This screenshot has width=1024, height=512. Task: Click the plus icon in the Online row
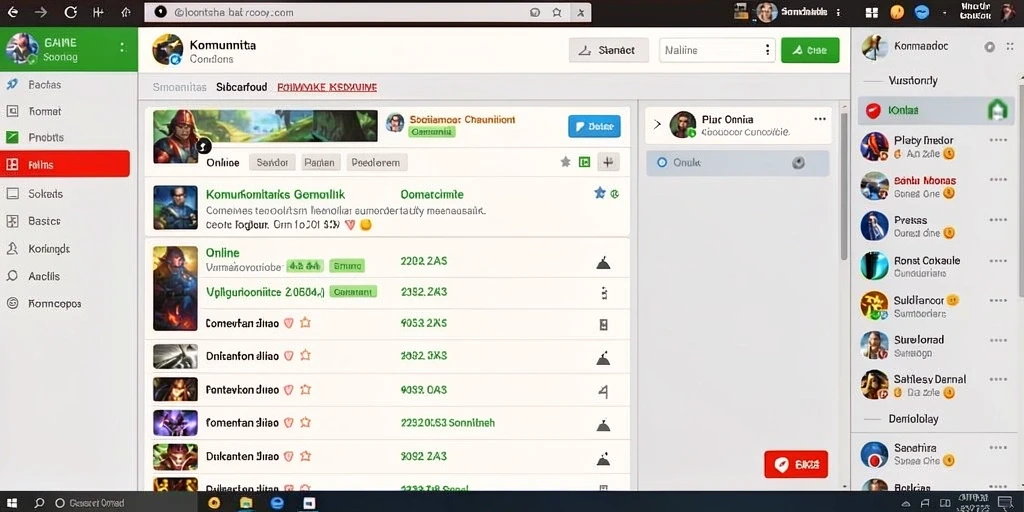tap(608, 162)
